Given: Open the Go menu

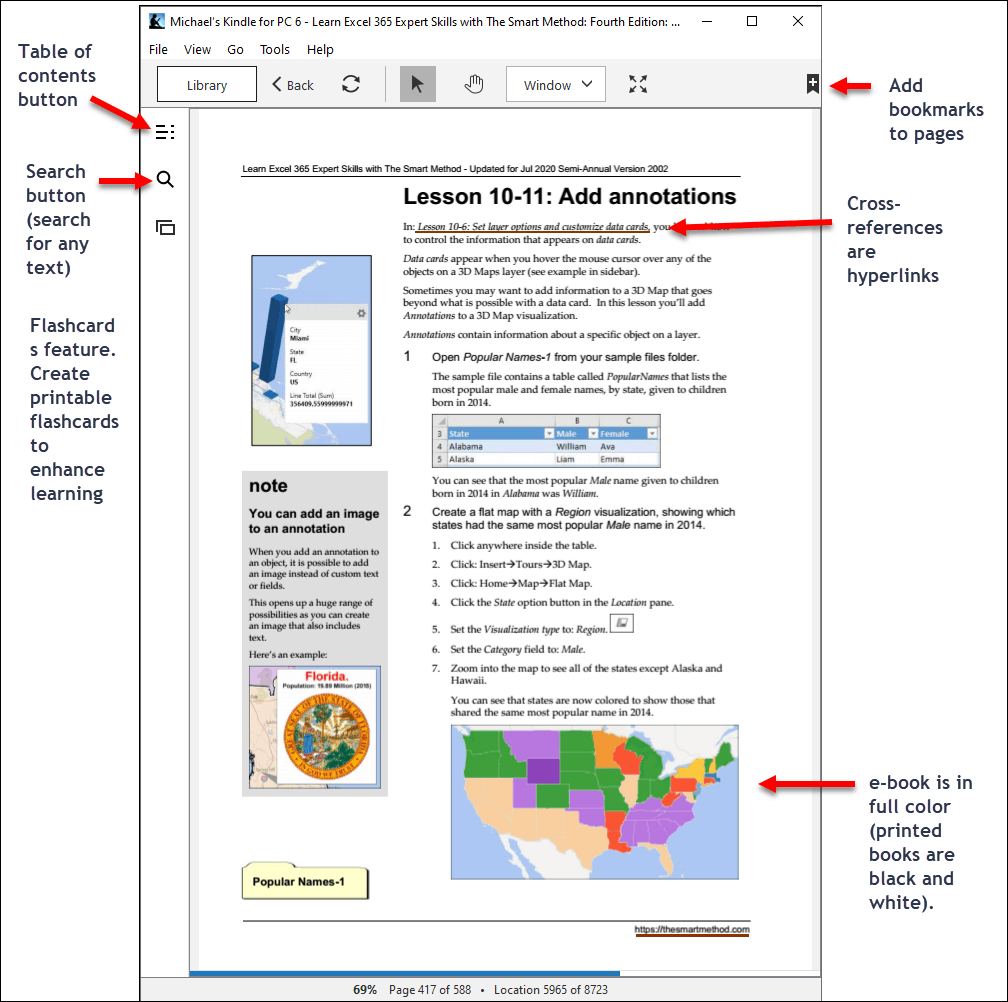Looking at the screenshot, I should pyautogui.click(x=235, y=49).
